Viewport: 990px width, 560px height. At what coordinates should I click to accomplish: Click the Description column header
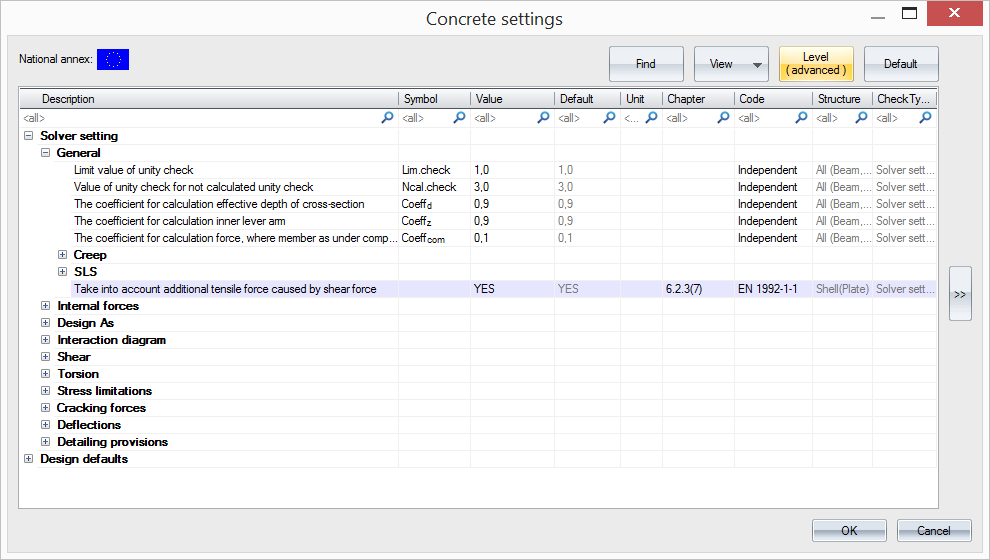coord(210,99)
